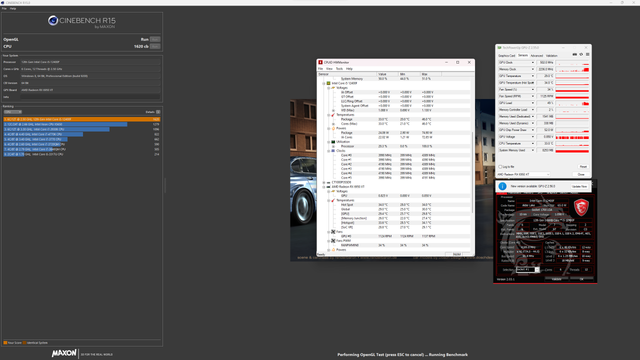This screenshot has height=360, width=640.
Task: Open Cinebench File menu
Action: pos(4,9)
